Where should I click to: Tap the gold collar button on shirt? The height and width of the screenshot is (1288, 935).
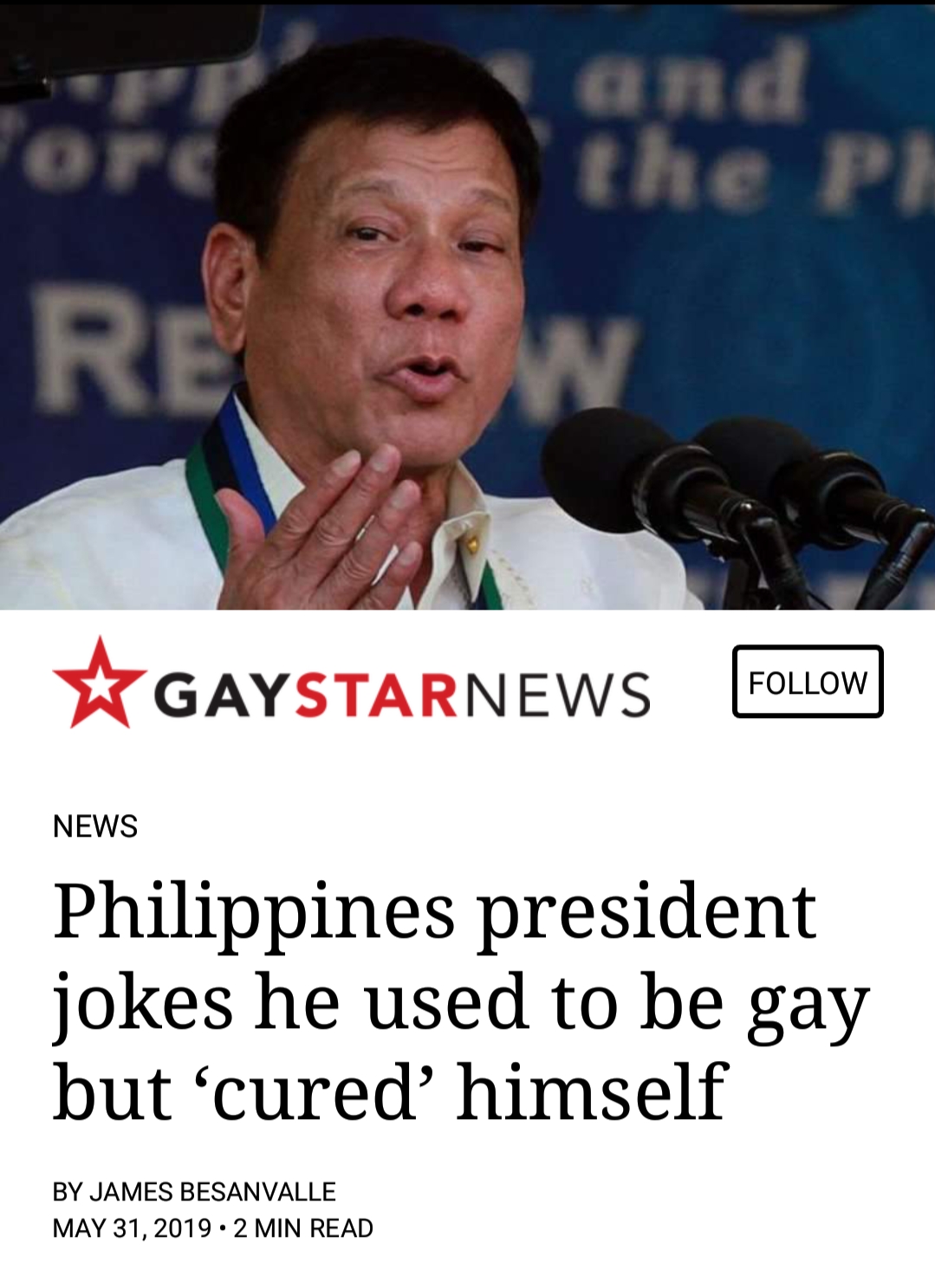[471, 542]
